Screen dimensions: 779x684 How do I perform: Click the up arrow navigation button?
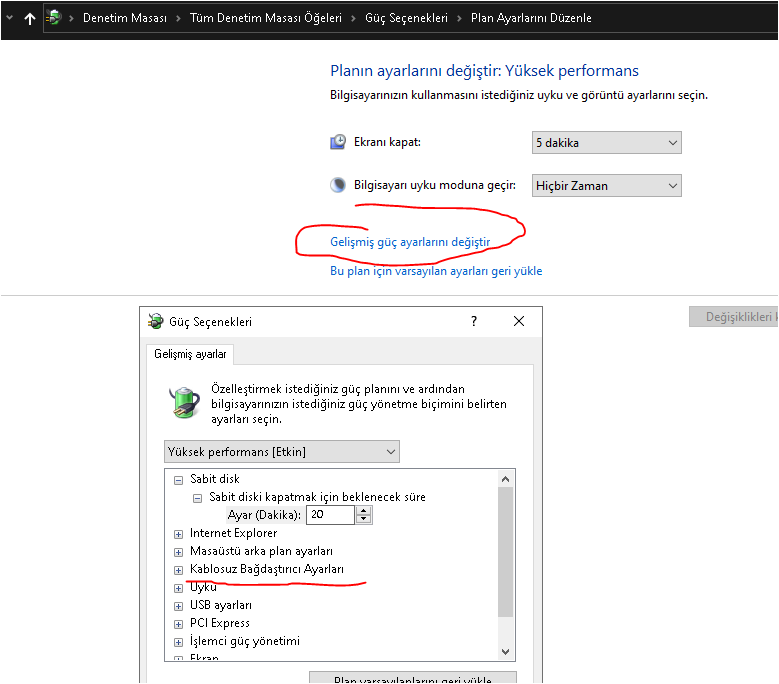click(x=30, y=18)
